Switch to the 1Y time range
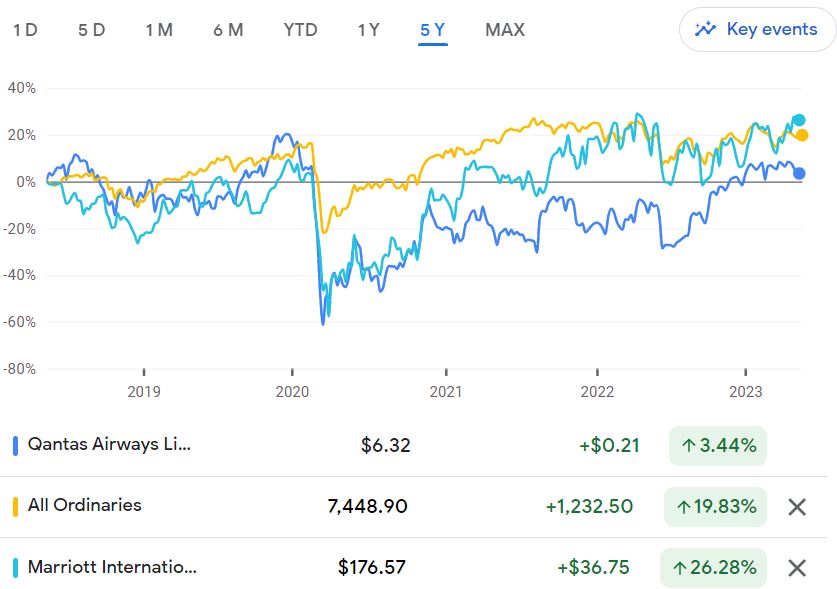The image size is (837, 589). 368,30
